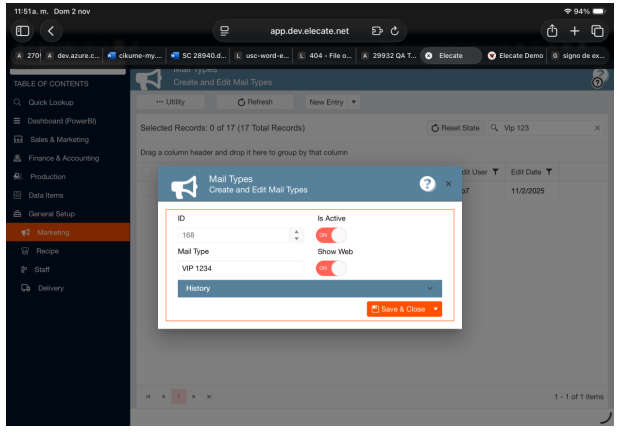Click the Reset State button
Screen dimensions: 620x433
coord(455,128)
